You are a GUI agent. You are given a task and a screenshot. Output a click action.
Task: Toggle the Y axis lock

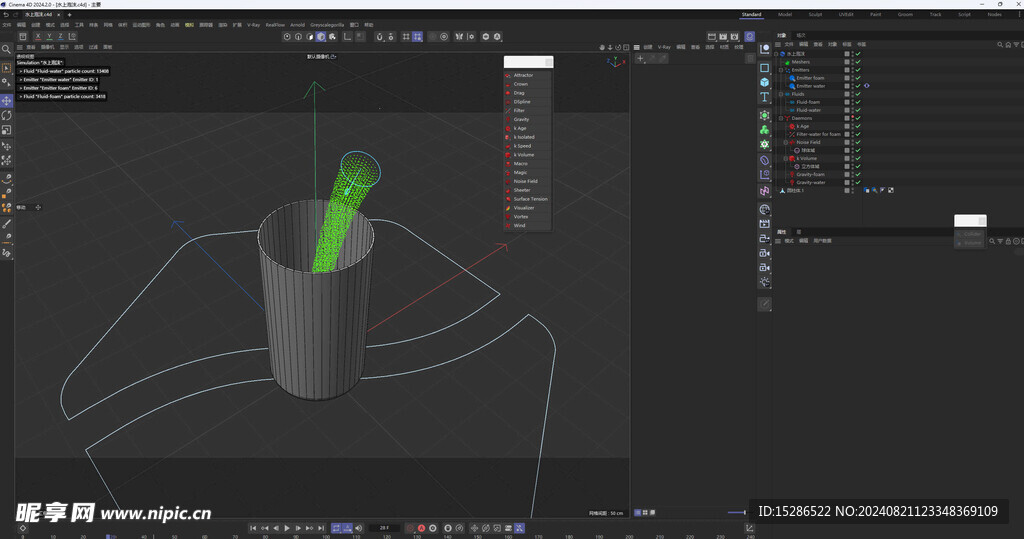click(49, 37)
